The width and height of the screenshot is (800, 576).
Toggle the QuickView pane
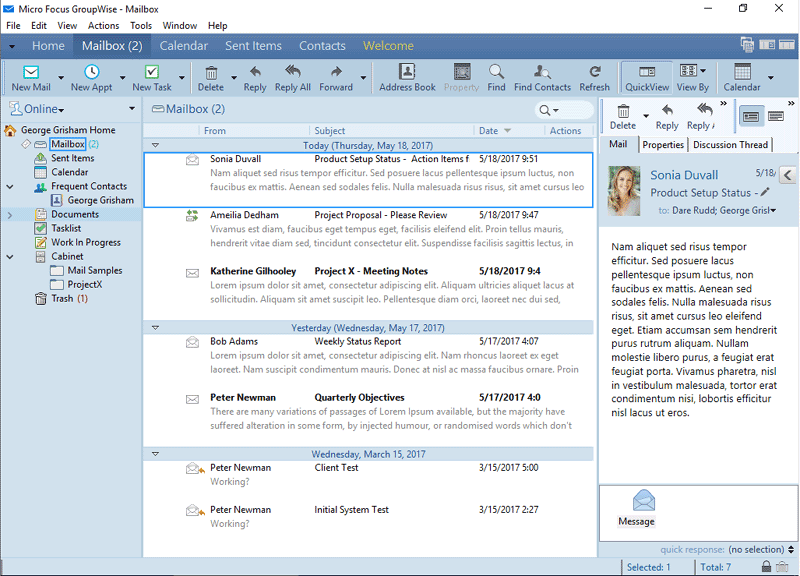click(x=647, y=78)
